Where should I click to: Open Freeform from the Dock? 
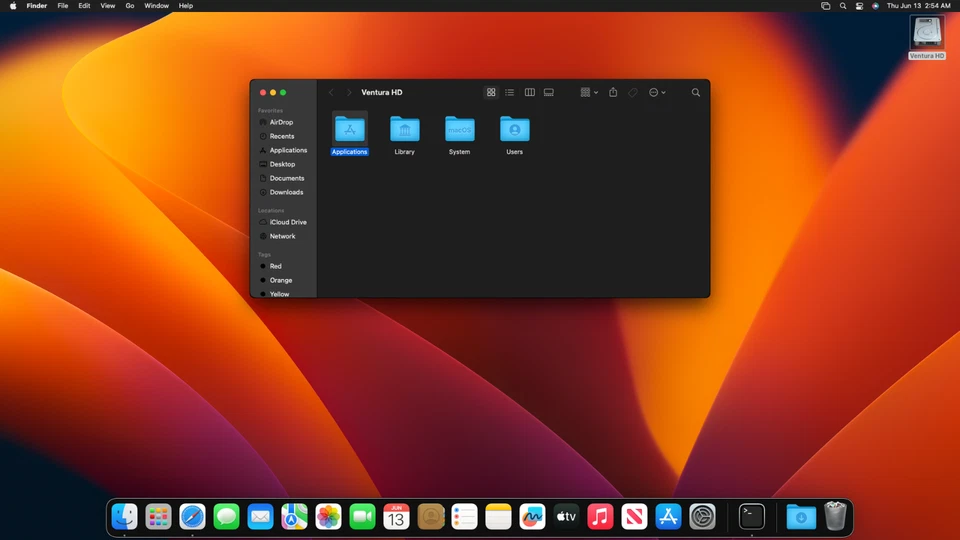pos(532,517)
